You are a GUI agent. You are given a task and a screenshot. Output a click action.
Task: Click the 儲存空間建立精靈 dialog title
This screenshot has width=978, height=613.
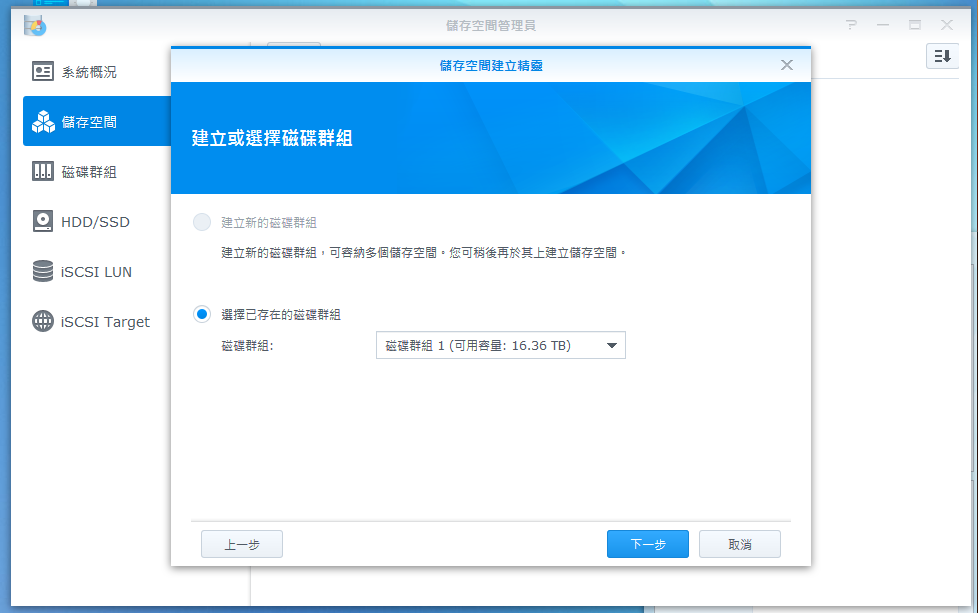491,65
